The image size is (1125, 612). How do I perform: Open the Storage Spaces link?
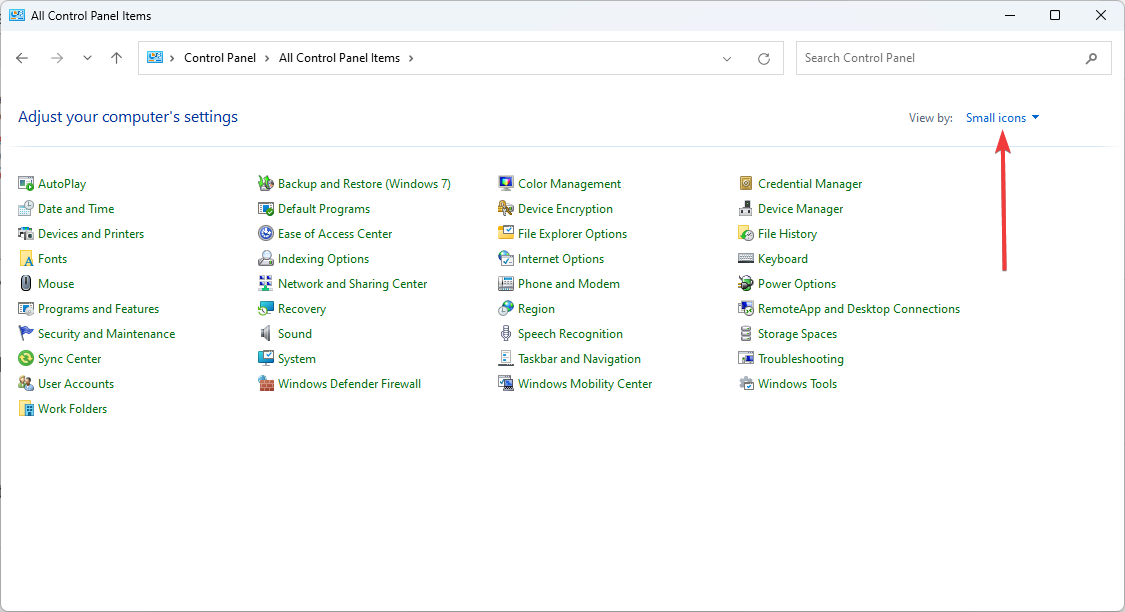[797, 334]
